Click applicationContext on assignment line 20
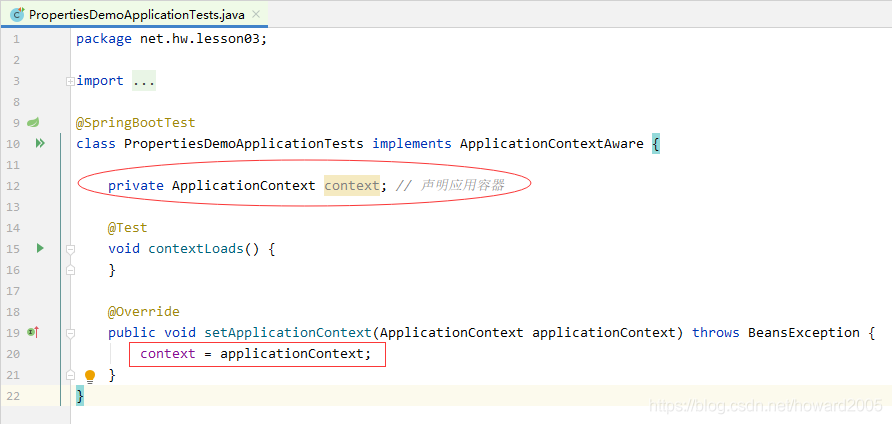The height and width of the screenshot is (424, 892). pyautogui.click(x=292, y=354)
